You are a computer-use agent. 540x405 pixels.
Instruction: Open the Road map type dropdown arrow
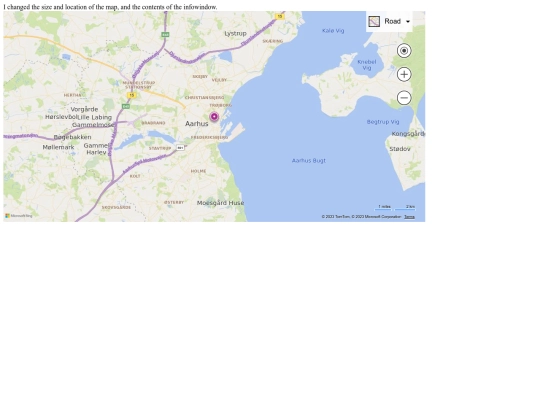(408, 22)
